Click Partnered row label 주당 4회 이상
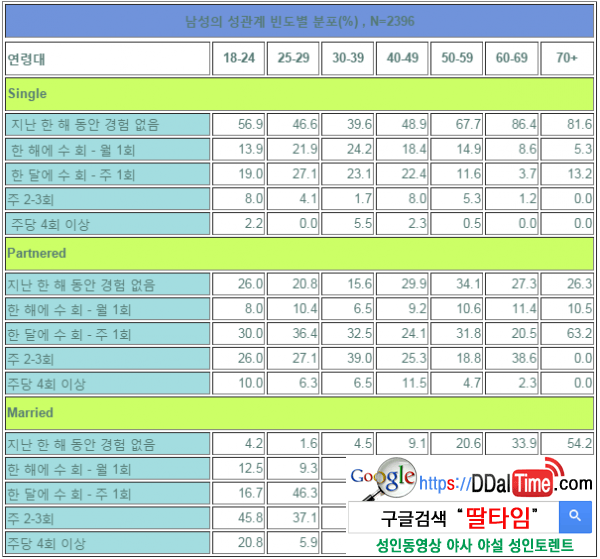This screenshot has height=559, width=600. coord(108,383)
